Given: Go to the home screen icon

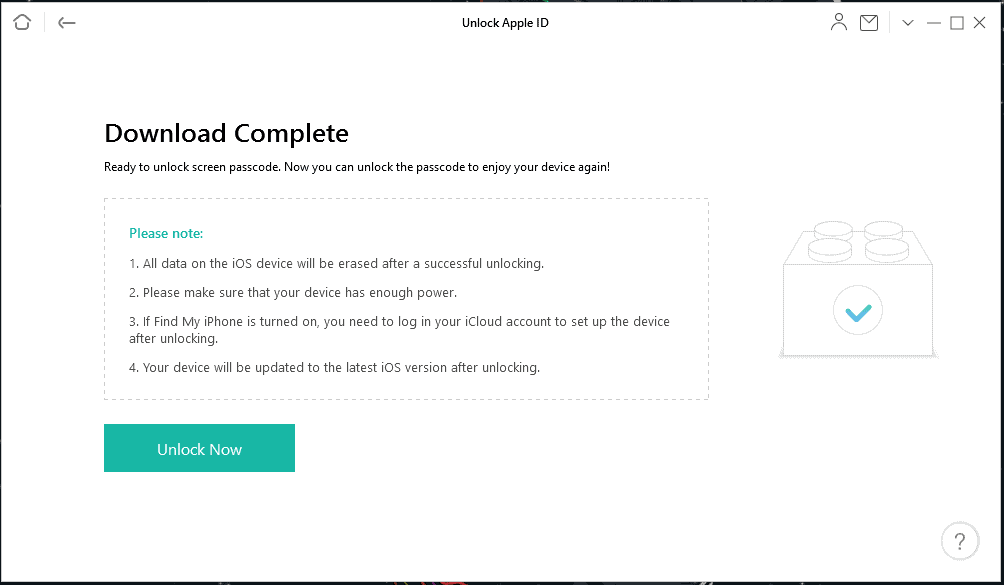Looking at the screenshot, I should click(x=23, y=23).
